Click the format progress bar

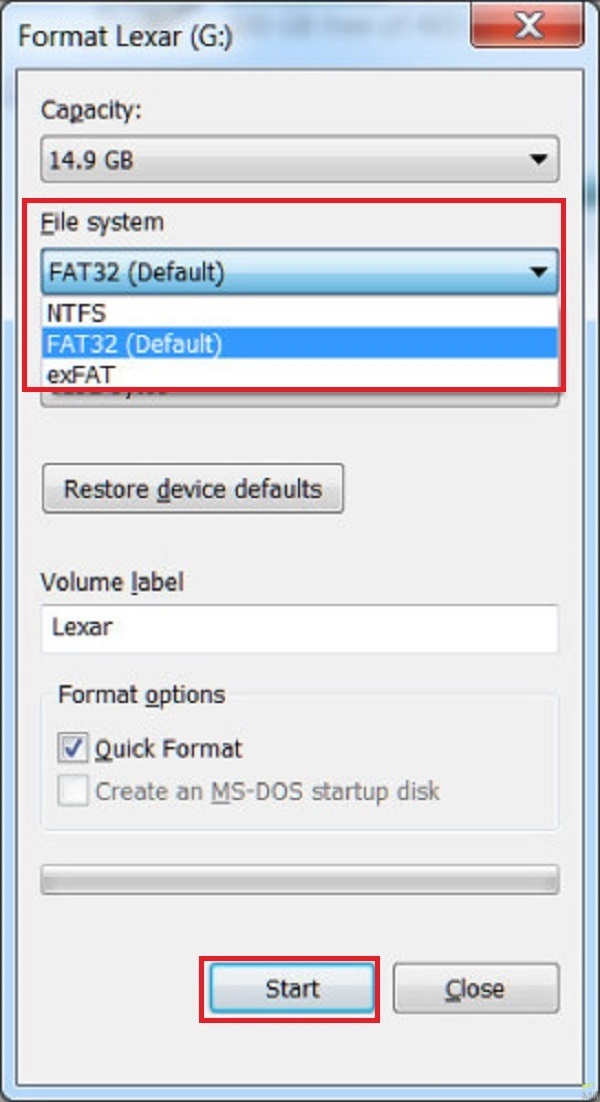(300, 879)
